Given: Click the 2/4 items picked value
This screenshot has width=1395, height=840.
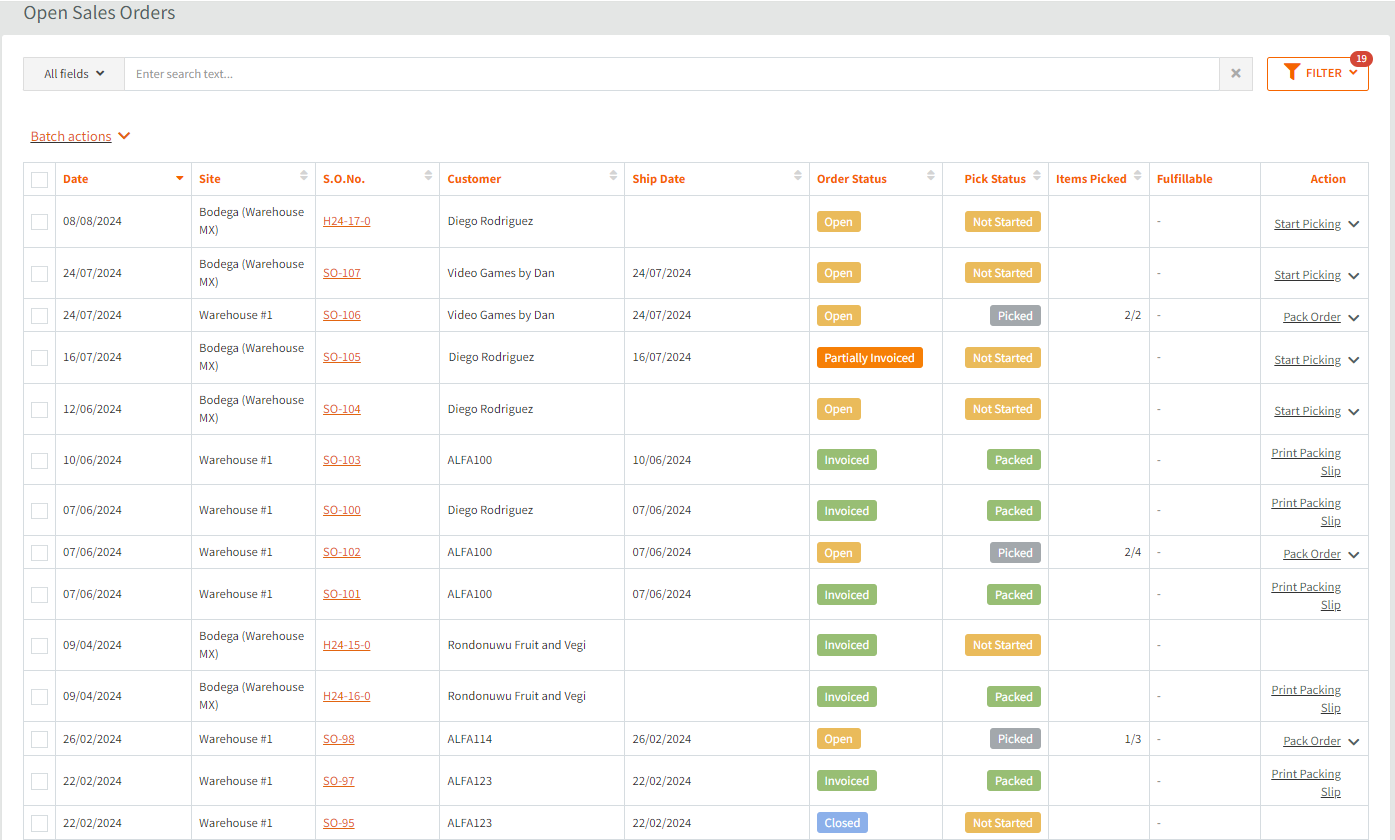Looking at the screenshot, I should click(x=1132, y=552).
